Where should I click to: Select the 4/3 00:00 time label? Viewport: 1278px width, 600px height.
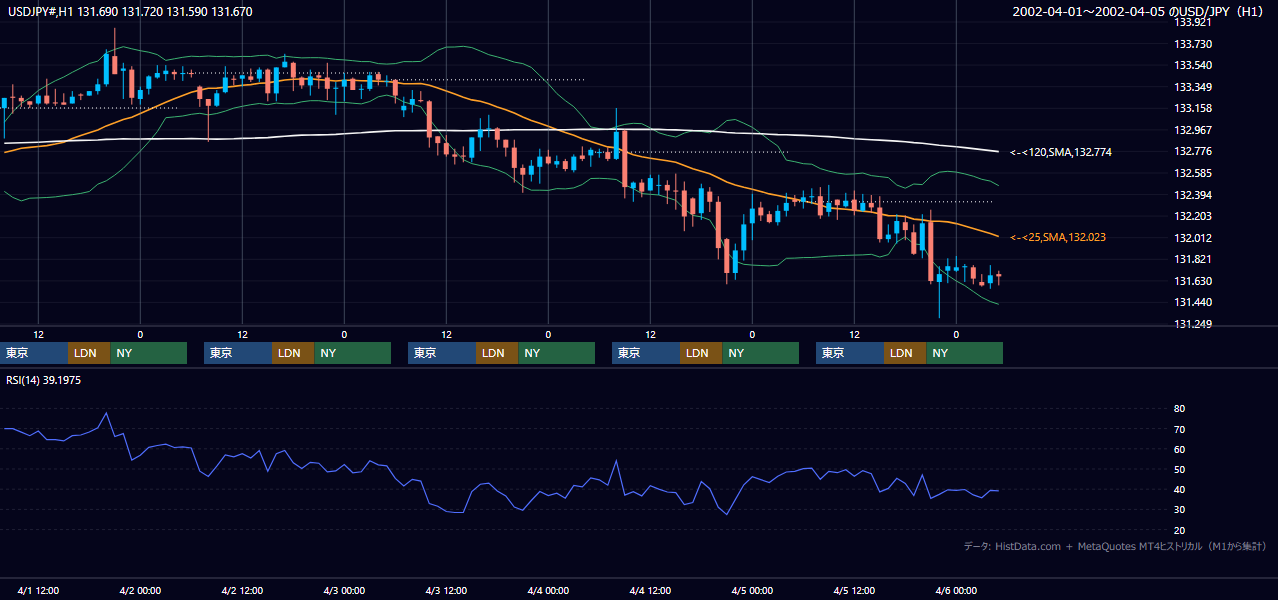(344, 591)
